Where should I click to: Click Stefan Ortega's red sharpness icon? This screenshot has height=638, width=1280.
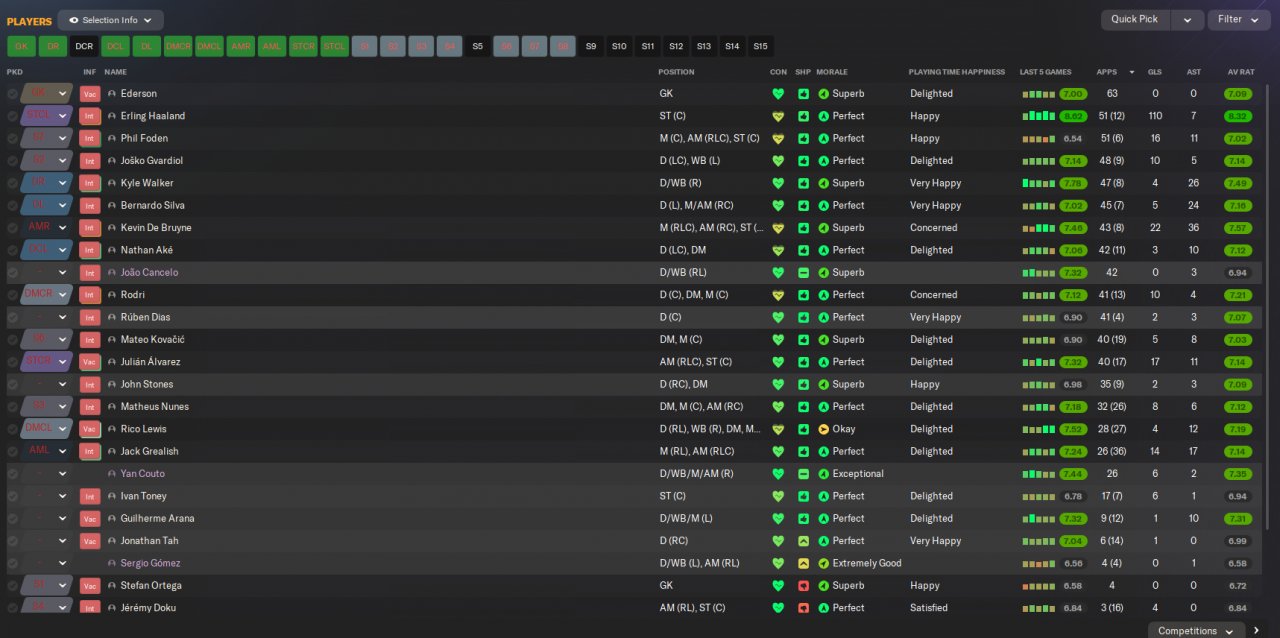[x=803, y=586]
